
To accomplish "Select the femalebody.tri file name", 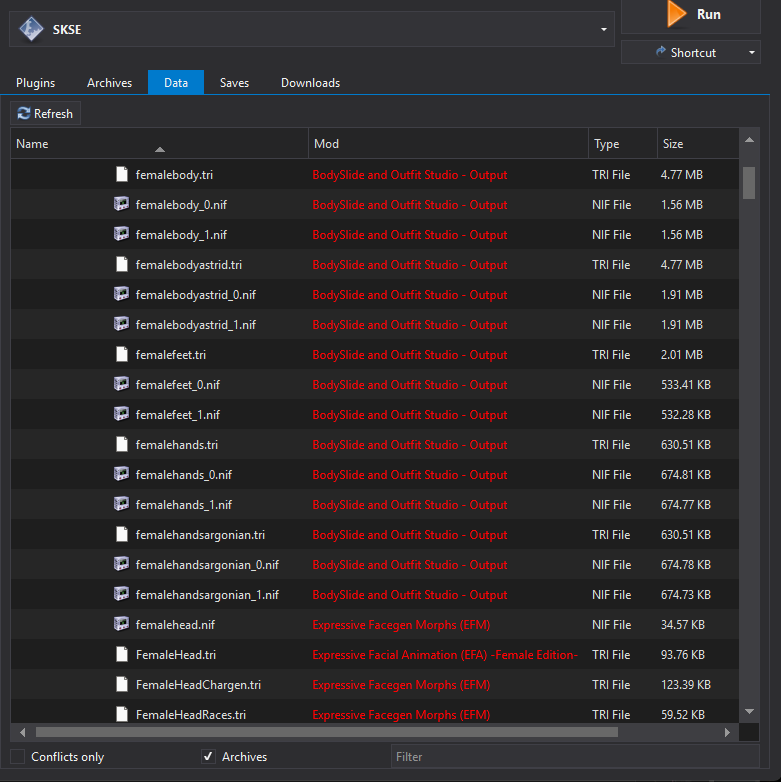I will [174, 175].
